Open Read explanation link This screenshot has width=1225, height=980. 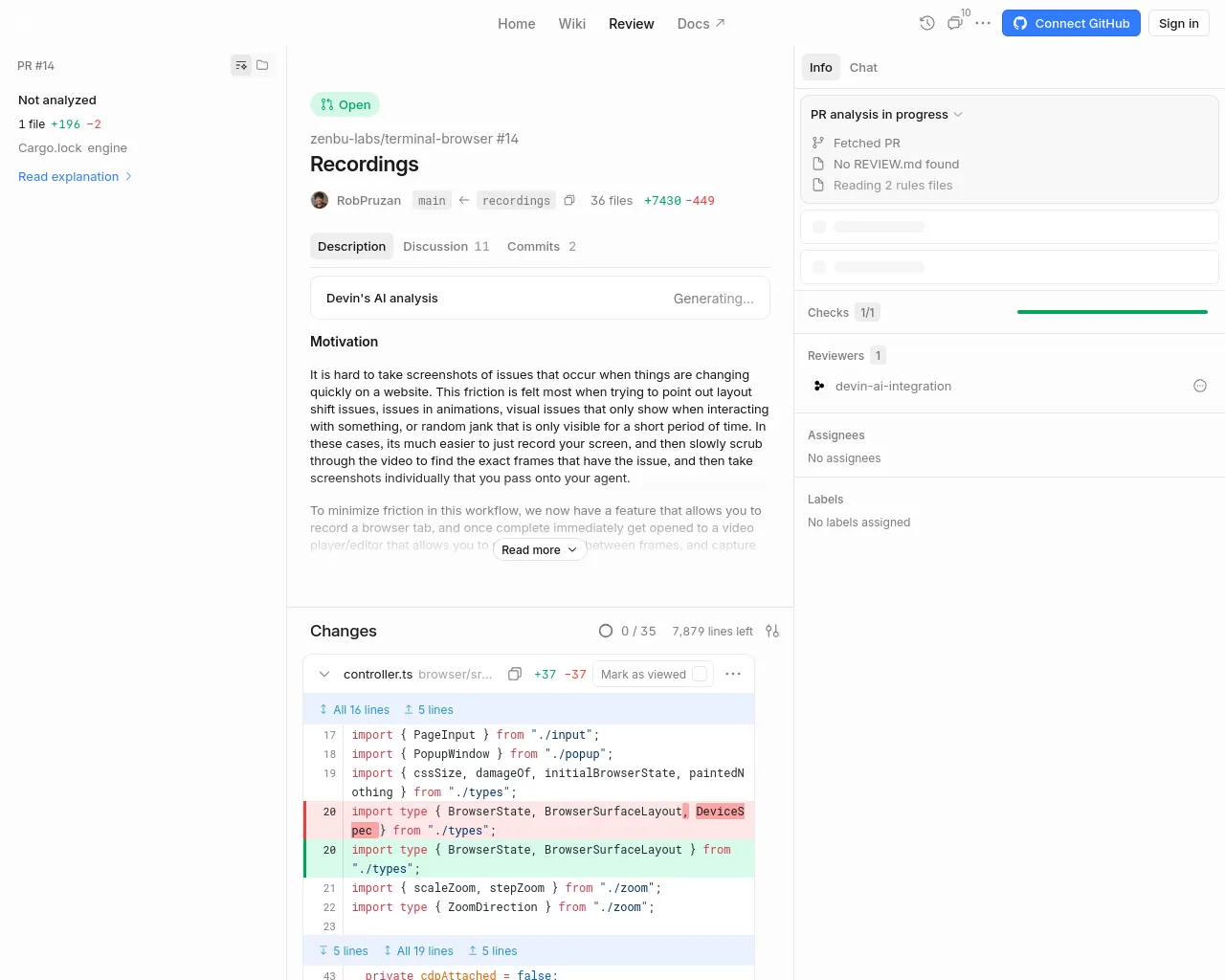(x=75, y=176)
